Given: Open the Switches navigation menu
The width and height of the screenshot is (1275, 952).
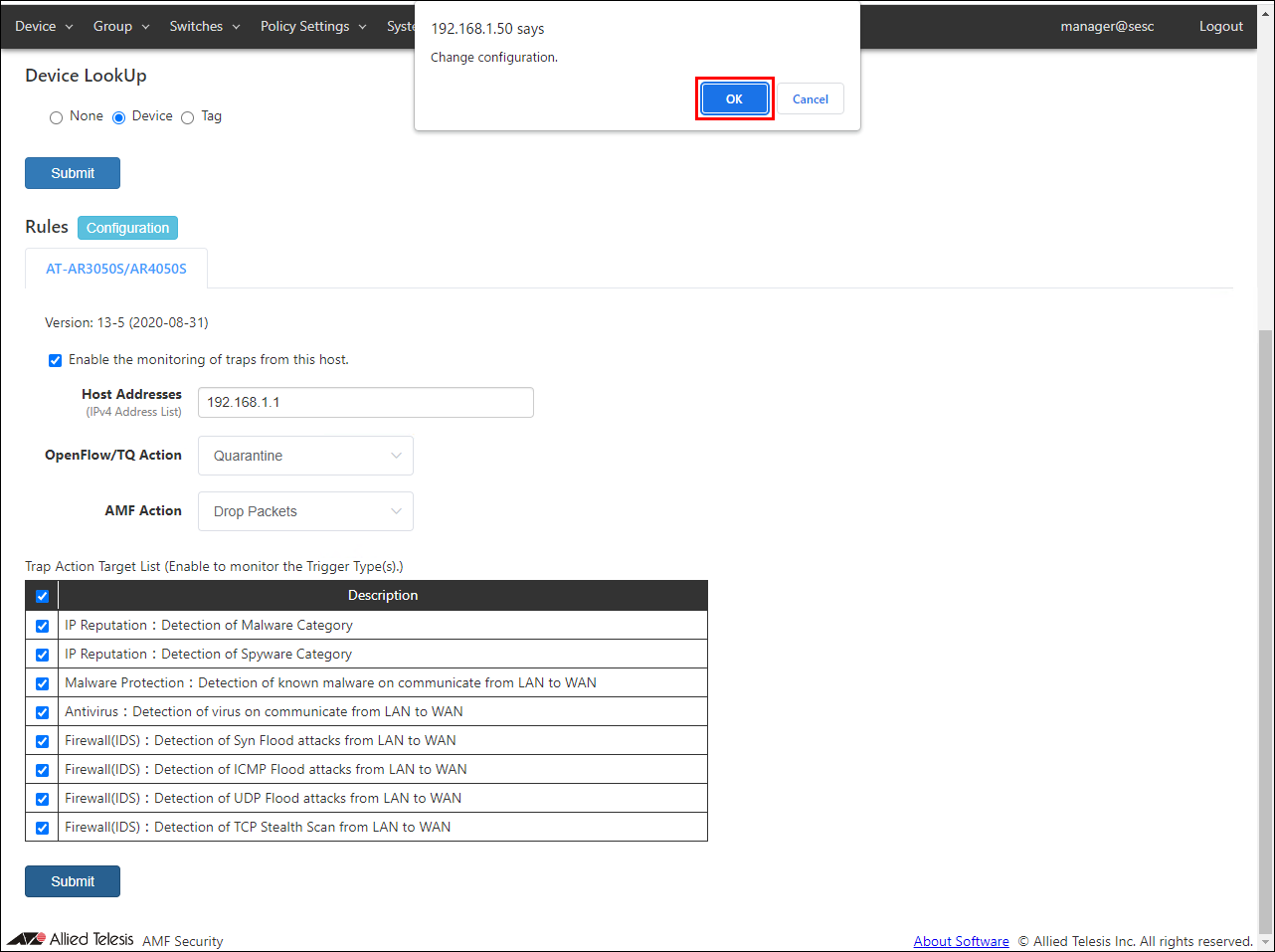Looking at the screenshot, I should click(x=204, y=26).
